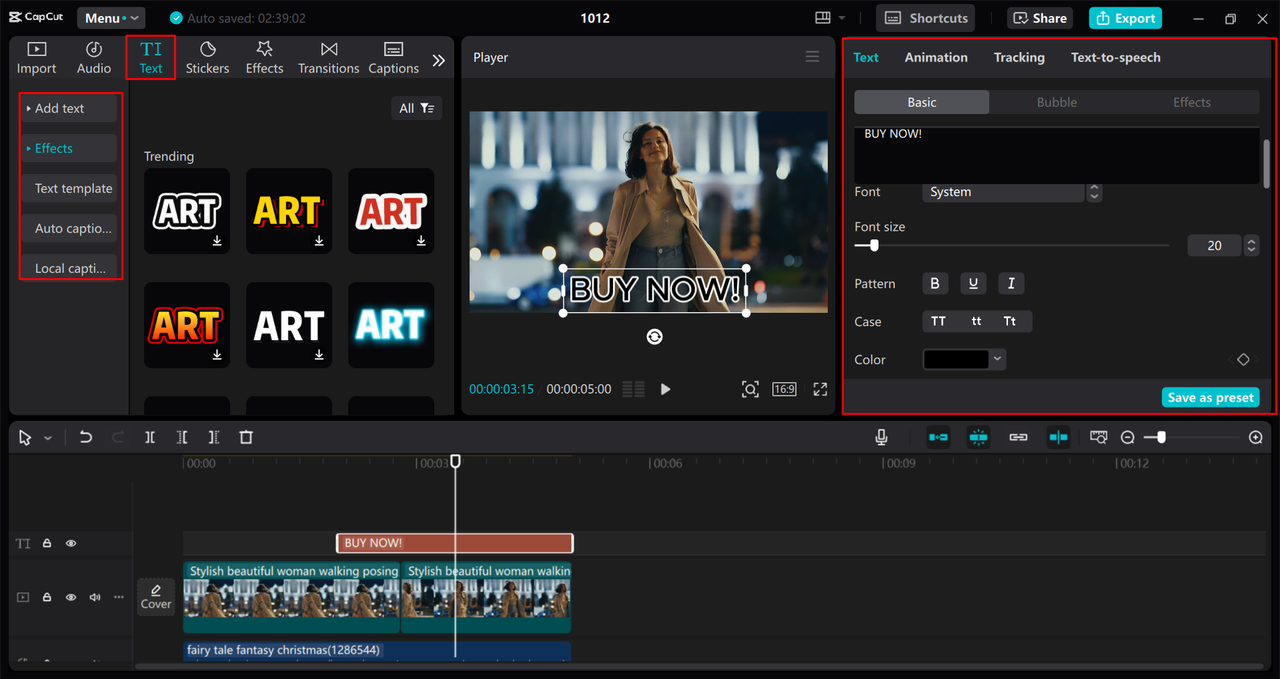Expand the Effects sidebar section

point(69,148)
